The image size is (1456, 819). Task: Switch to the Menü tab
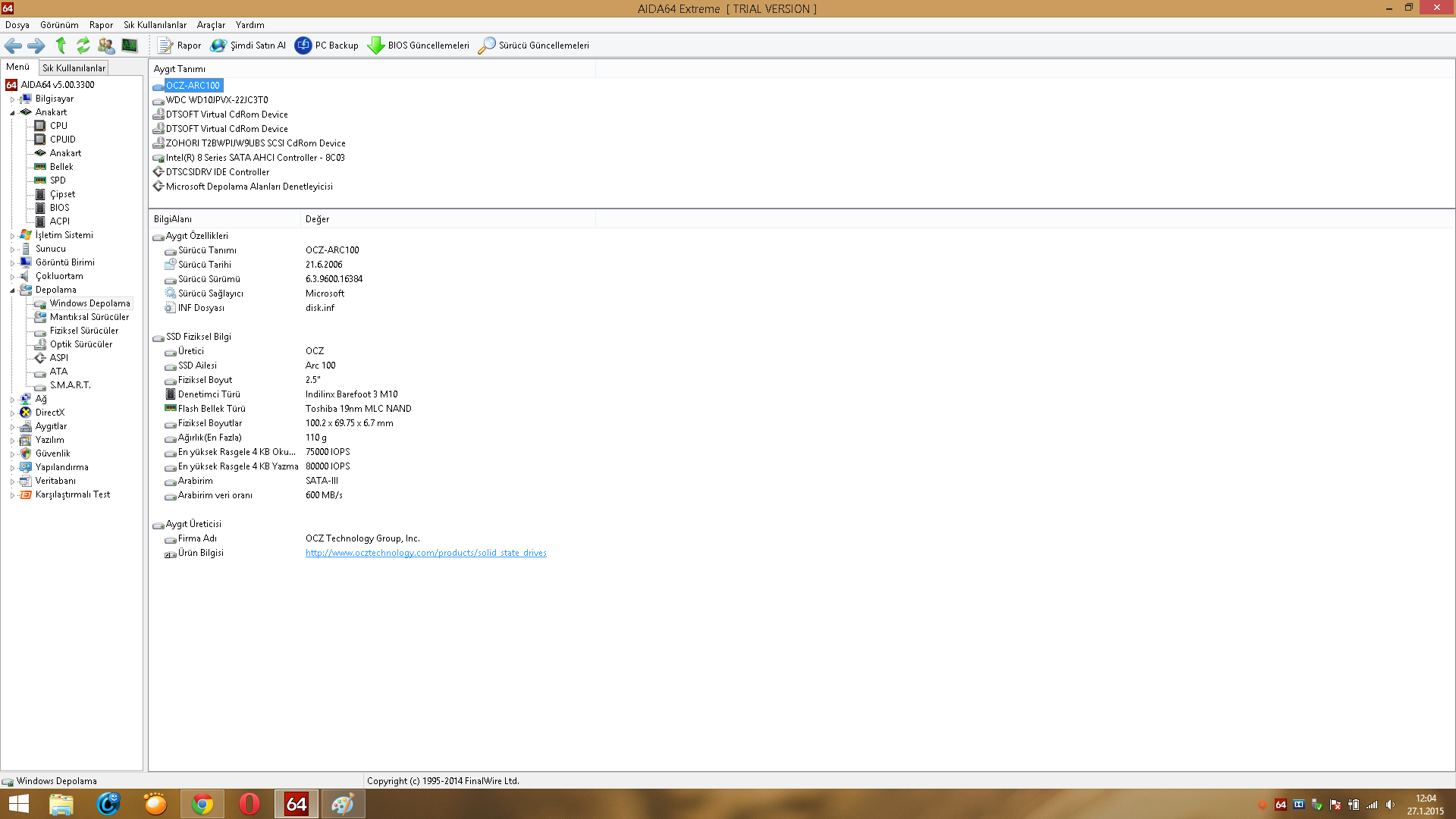click(18, 67)
